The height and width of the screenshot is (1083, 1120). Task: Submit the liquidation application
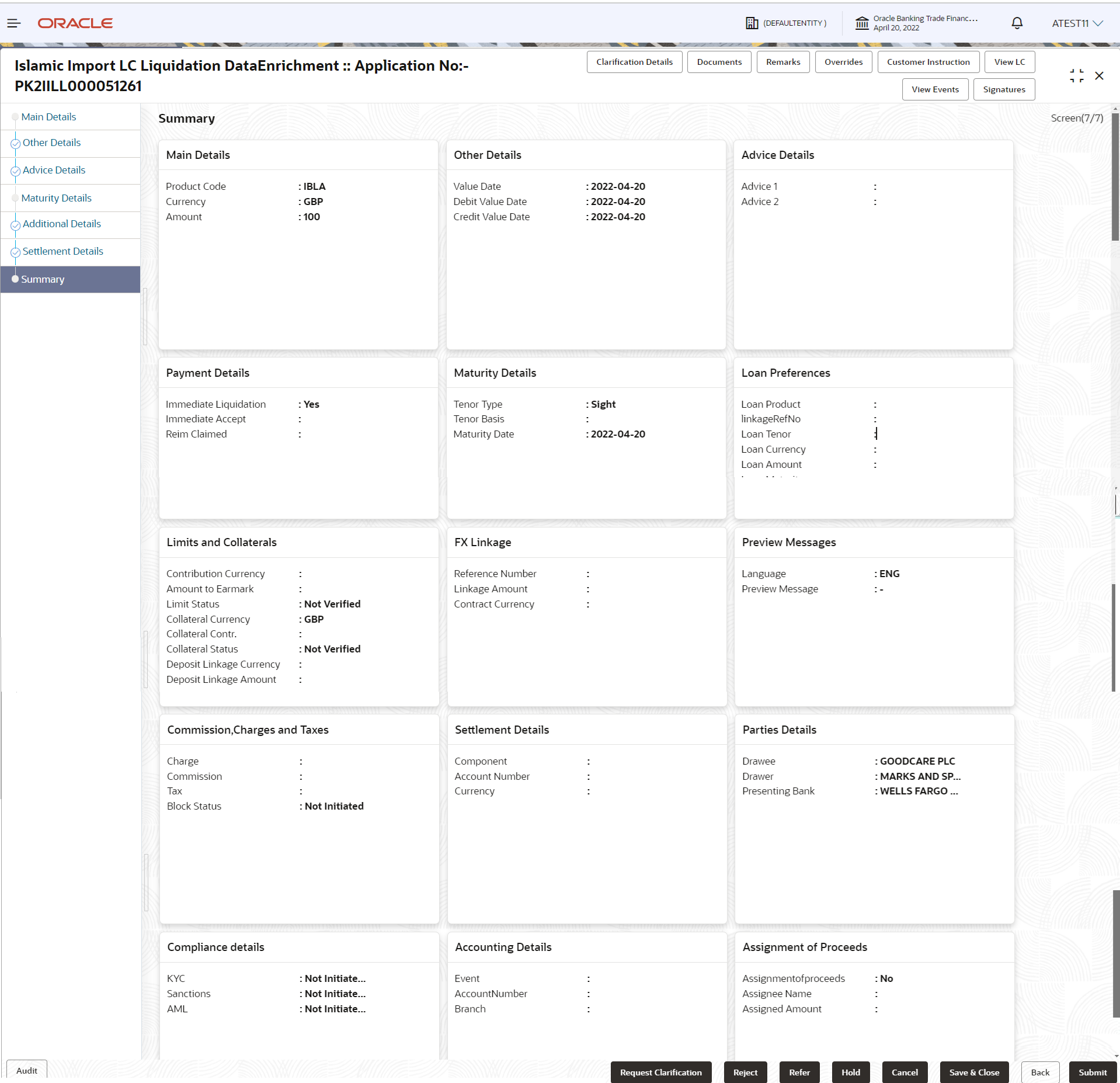[x=1092, y=1072]
